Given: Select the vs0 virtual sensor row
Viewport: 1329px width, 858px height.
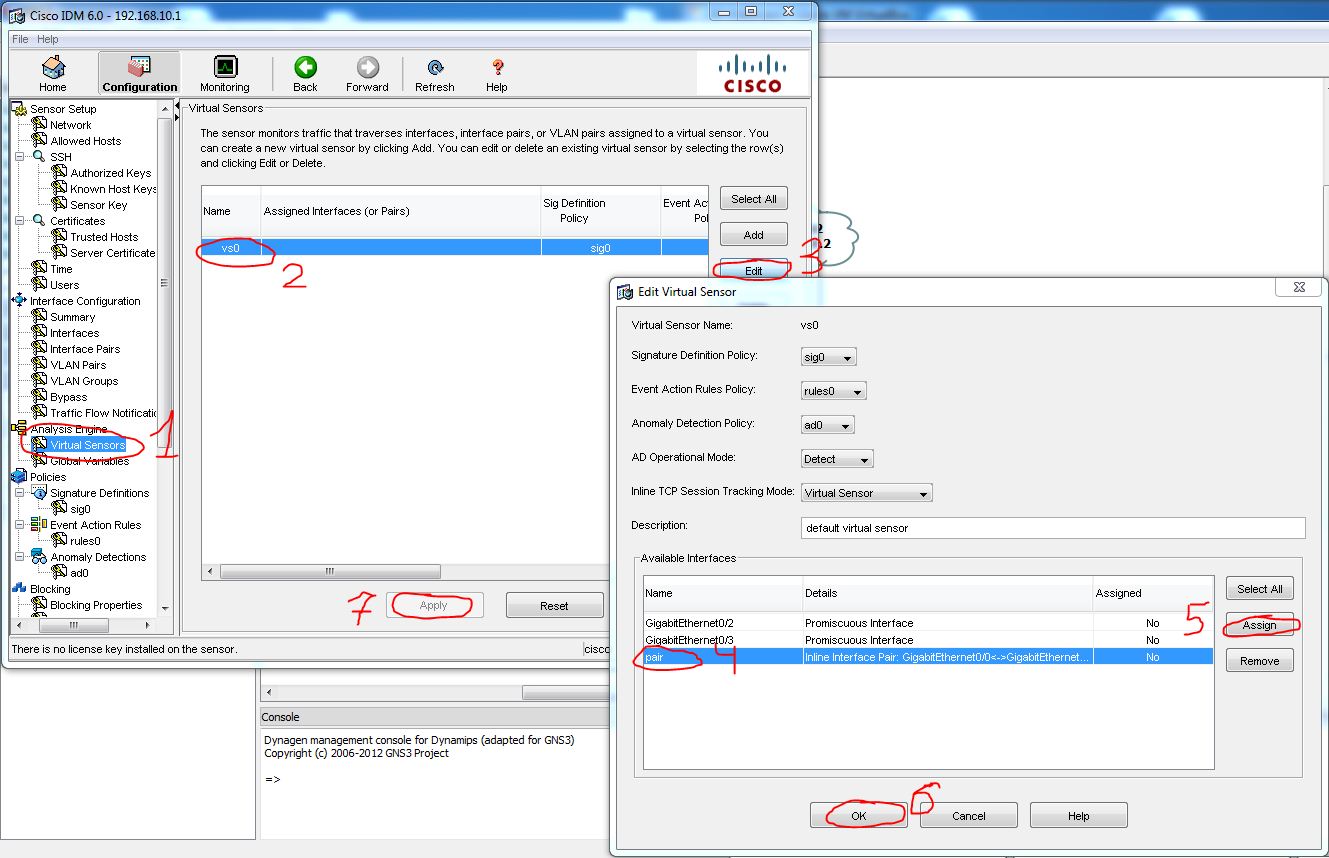Looking at the screenshot, I should tap(455, 247).
